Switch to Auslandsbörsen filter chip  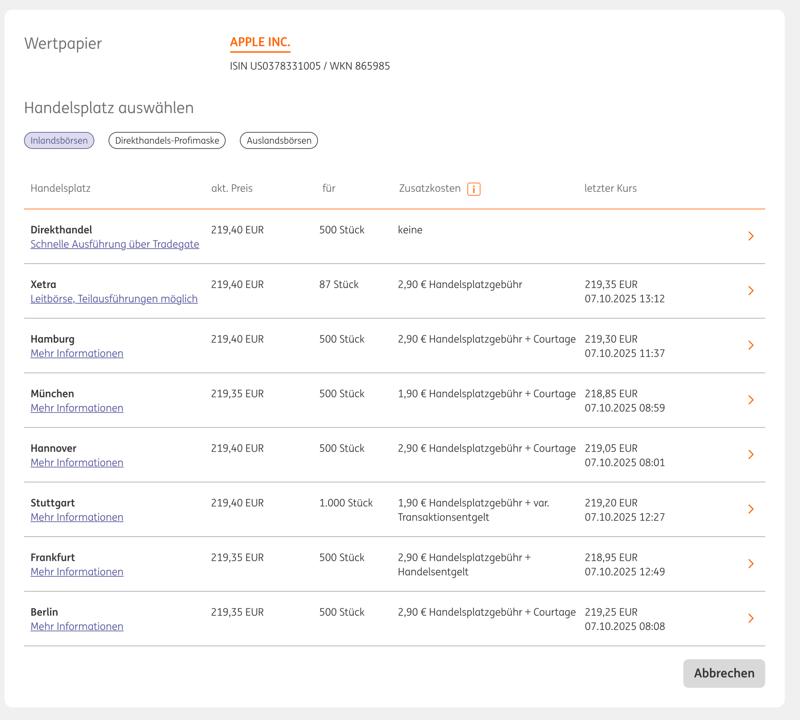coord(279,141)
